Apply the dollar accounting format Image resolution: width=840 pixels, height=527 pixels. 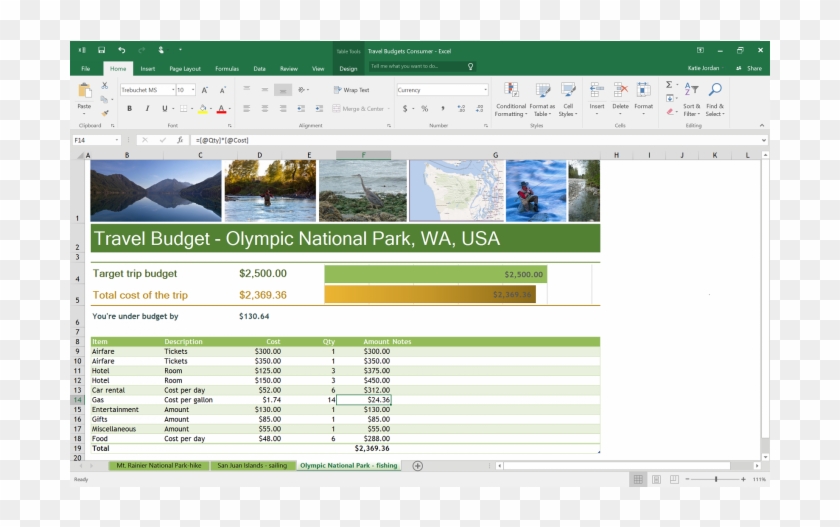click(x=405, y=109)
